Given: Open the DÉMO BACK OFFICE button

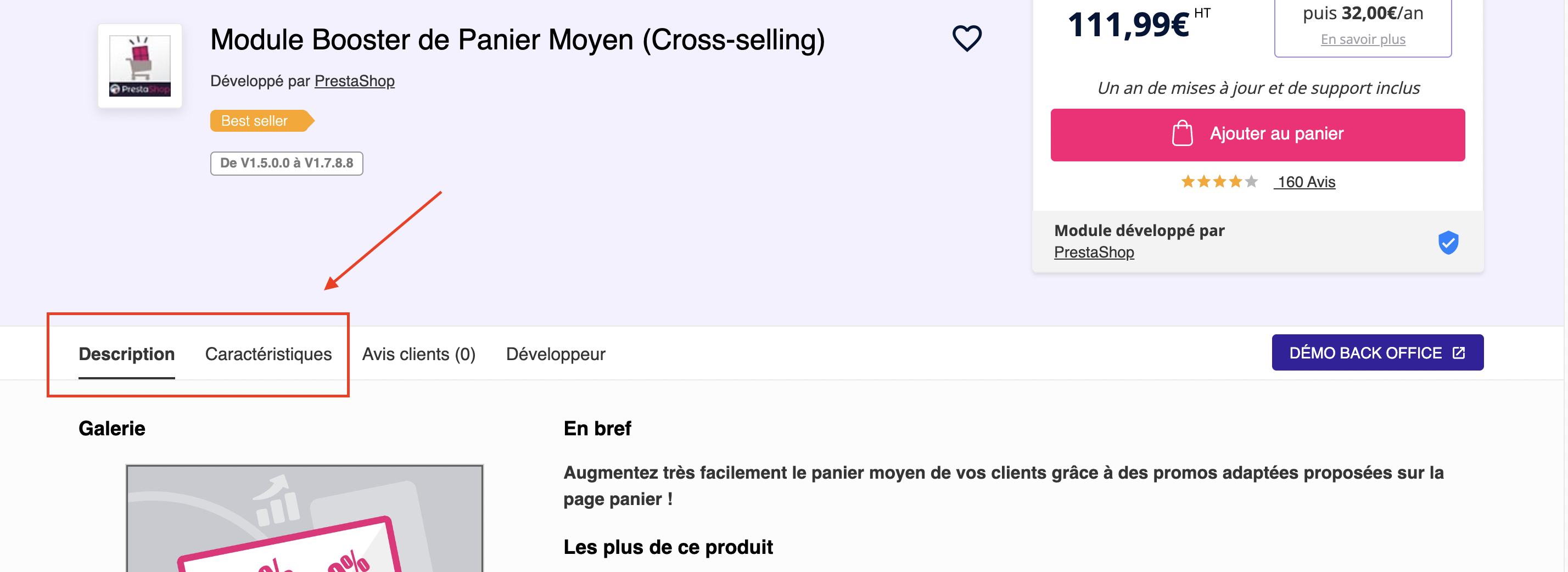Looking at the screenshot, I should coord(1377,352).
